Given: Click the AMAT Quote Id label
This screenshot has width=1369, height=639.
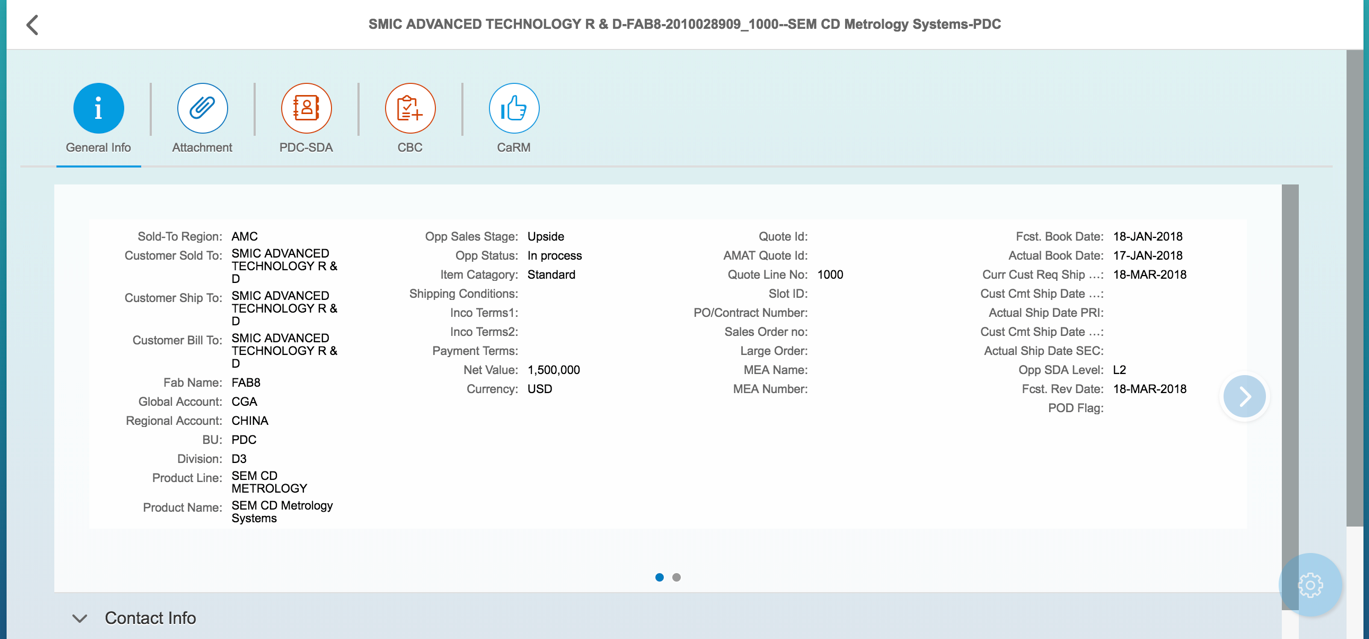Looking at the screenshot, I should [766, 256].
